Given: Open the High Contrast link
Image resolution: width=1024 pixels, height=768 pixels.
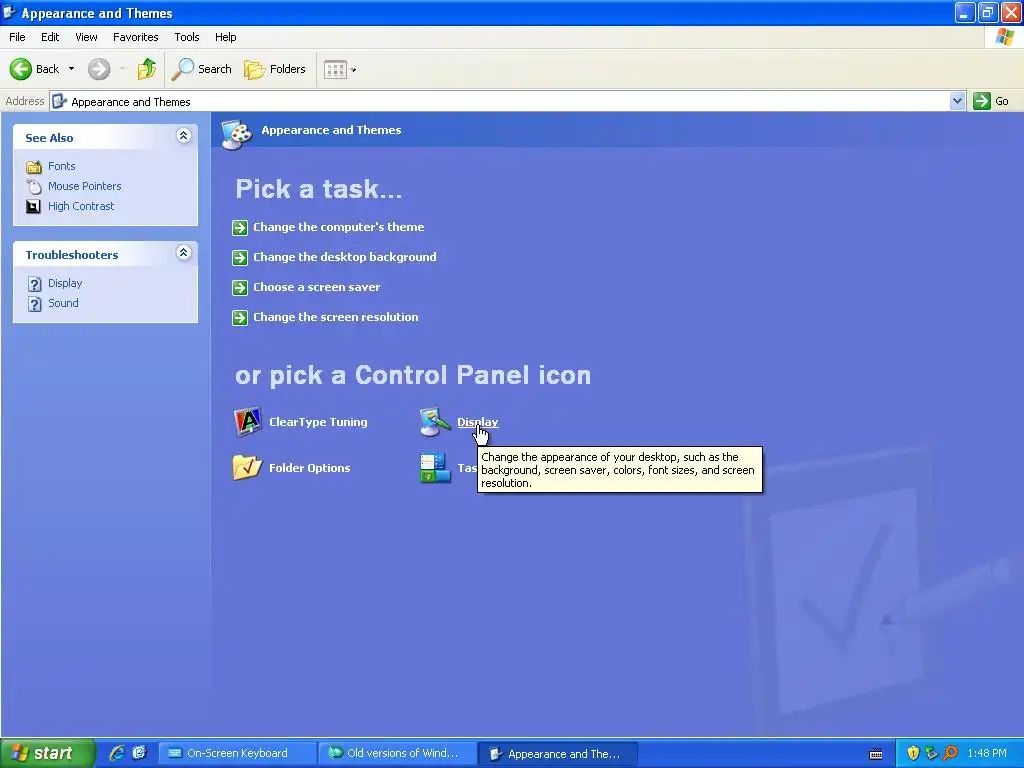Looking at the screenshot, I should coord(81,206).
